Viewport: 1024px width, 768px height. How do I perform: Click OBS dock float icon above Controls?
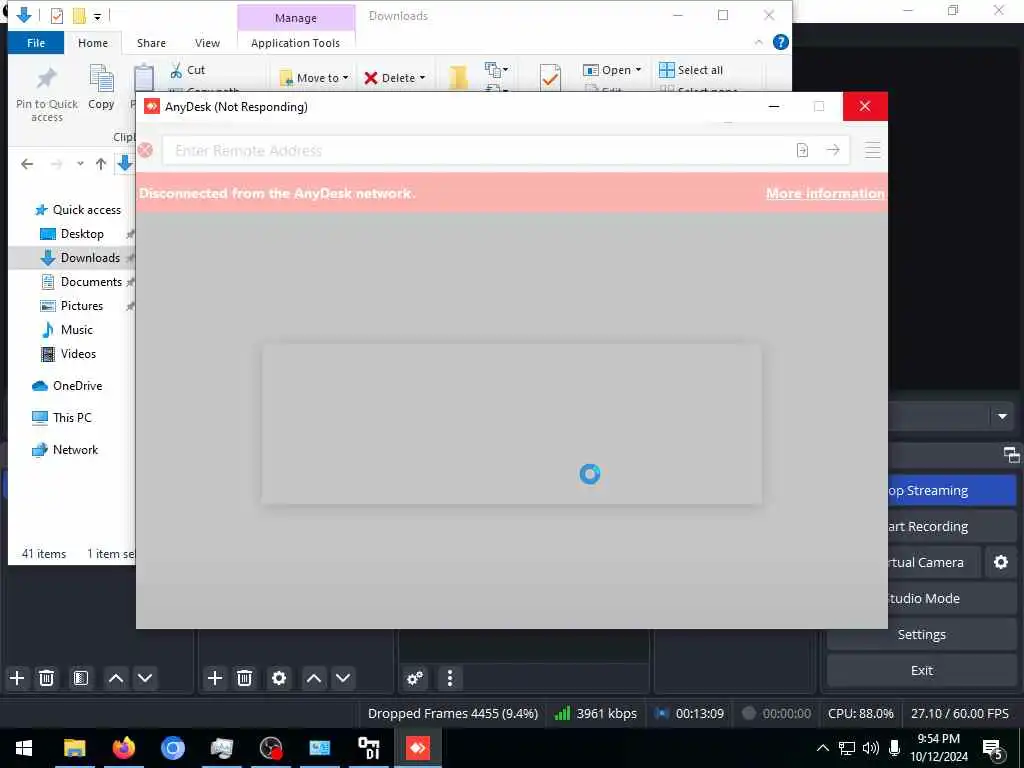[1011, 455]
